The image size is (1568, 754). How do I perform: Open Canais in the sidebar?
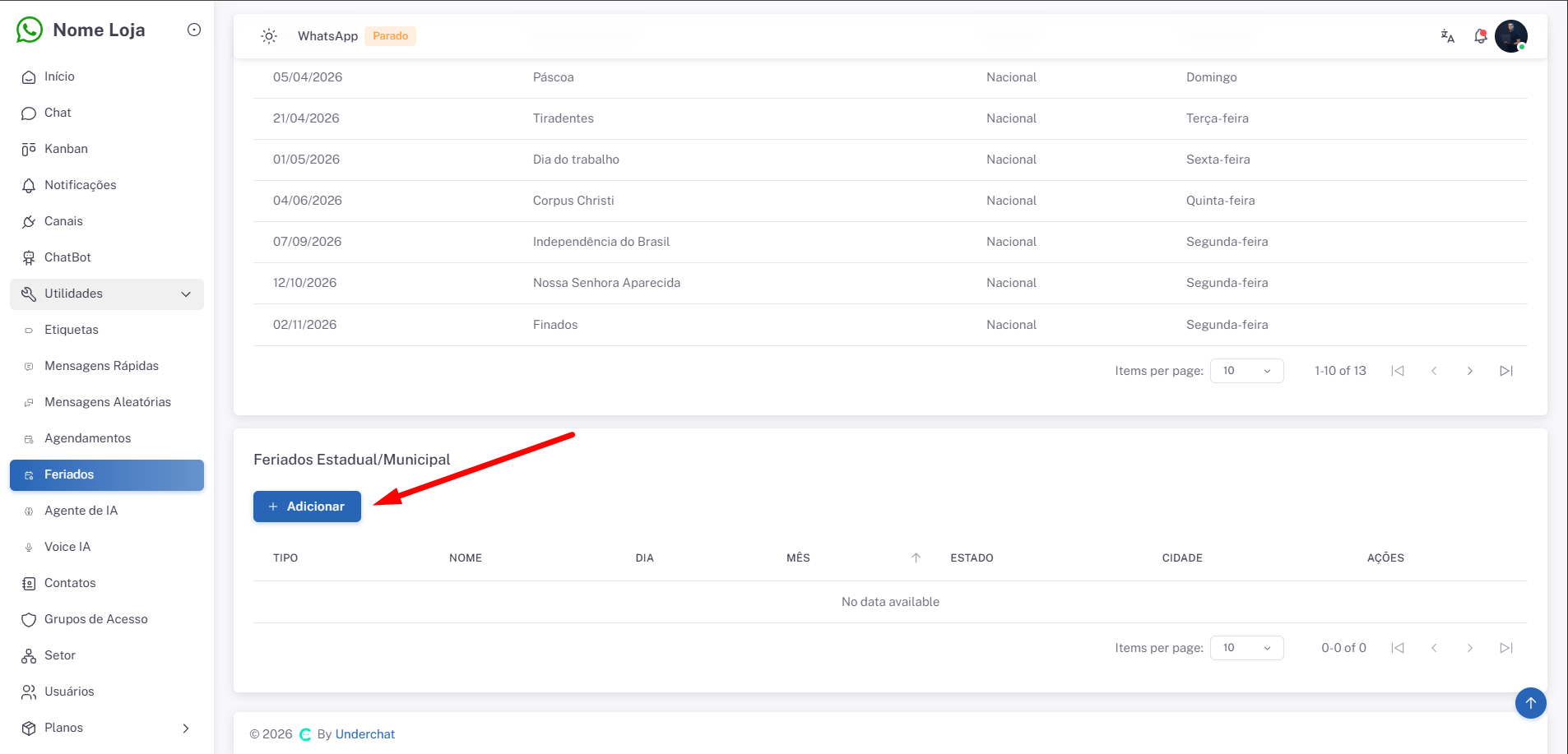107,221
